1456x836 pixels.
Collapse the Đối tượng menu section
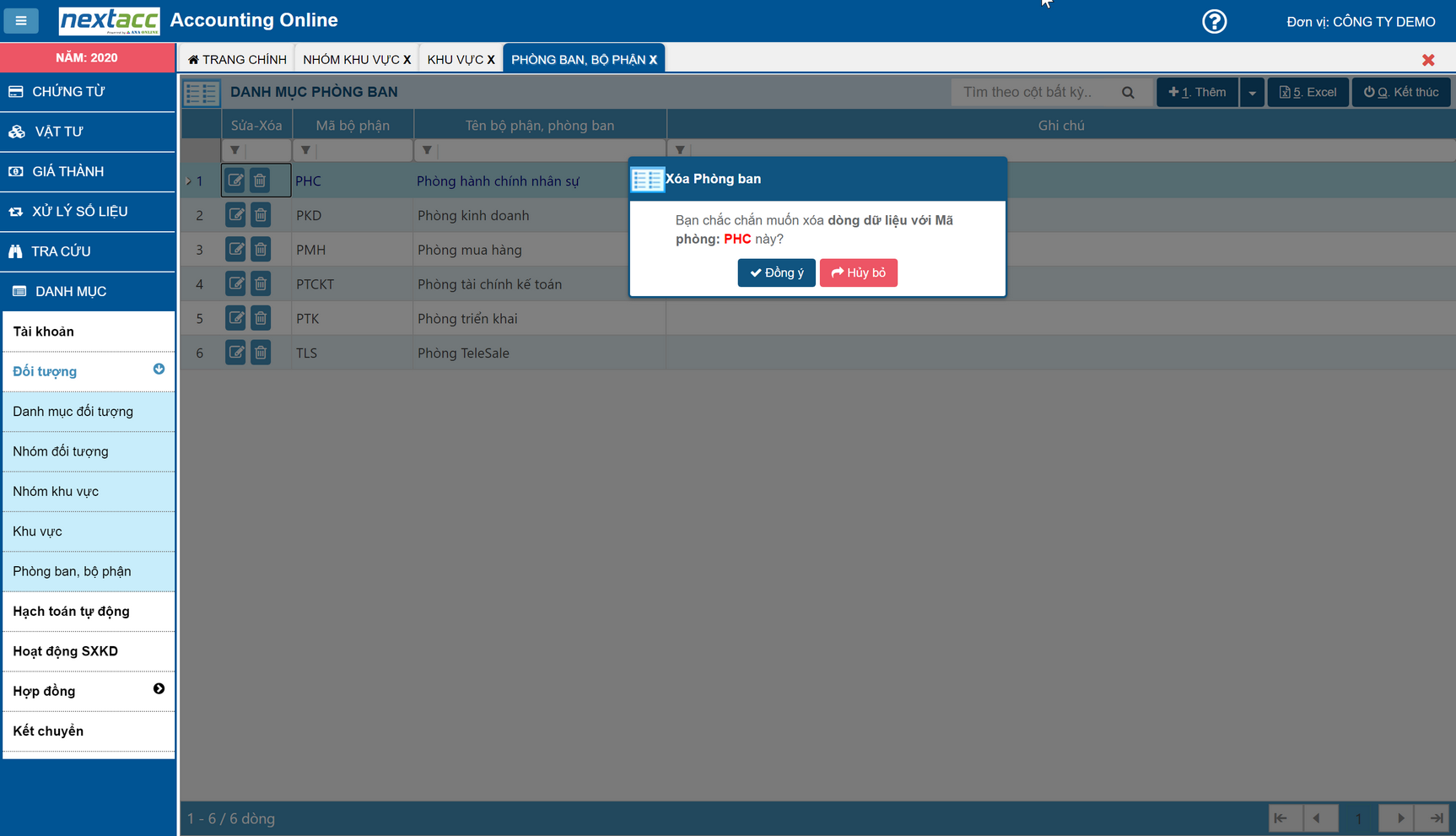[x=159, y=369]
